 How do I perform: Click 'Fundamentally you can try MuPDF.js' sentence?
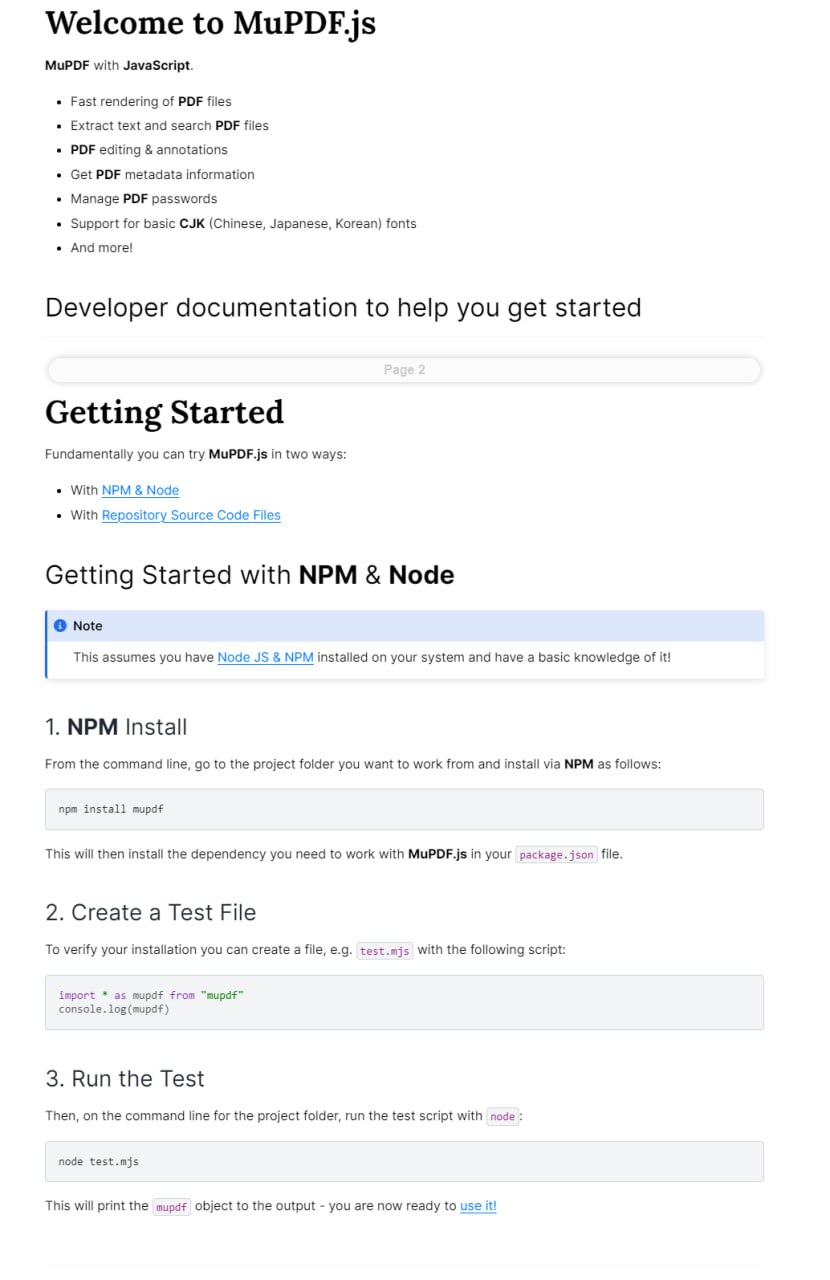pyautogui.click(x=196, y=454)
